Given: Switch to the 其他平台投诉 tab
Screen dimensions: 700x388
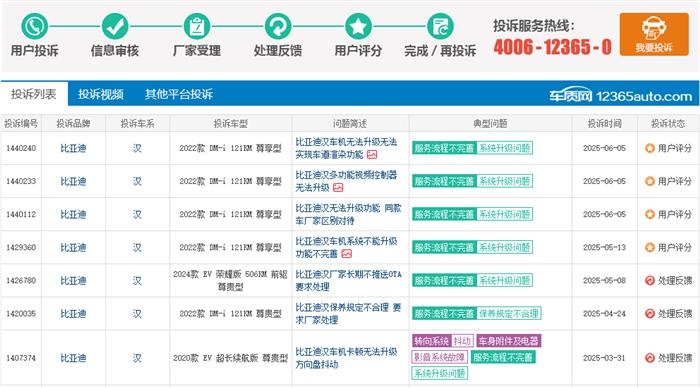Looking at the screenshot, I should [x=179, y=94].
